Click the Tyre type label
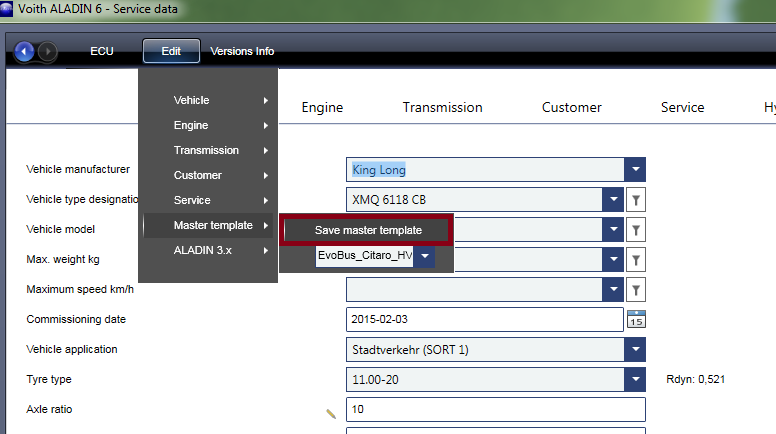 click(49, 380)
